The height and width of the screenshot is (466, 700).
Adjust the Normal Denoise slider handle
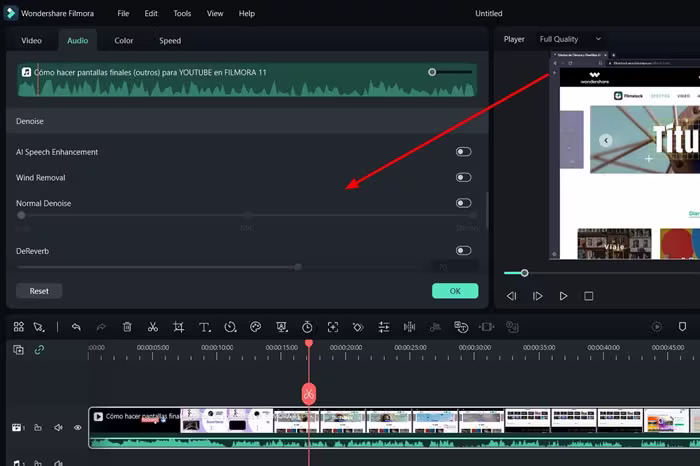21,215
